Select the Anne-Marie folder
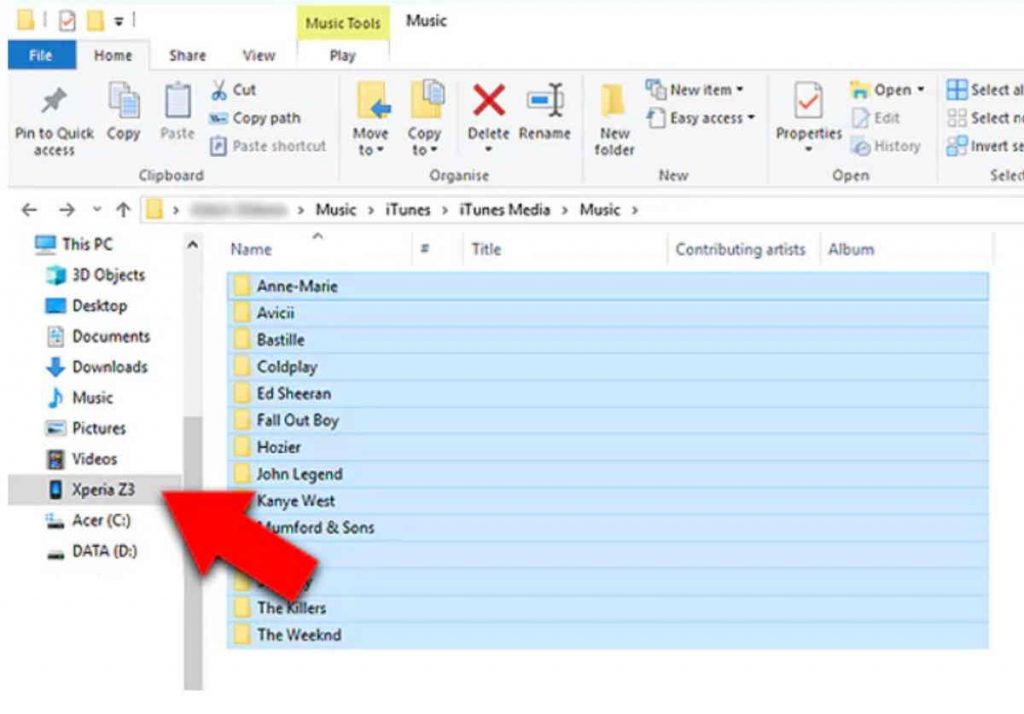The height and width of the screenshot is (714, 1024). point(607,286)
